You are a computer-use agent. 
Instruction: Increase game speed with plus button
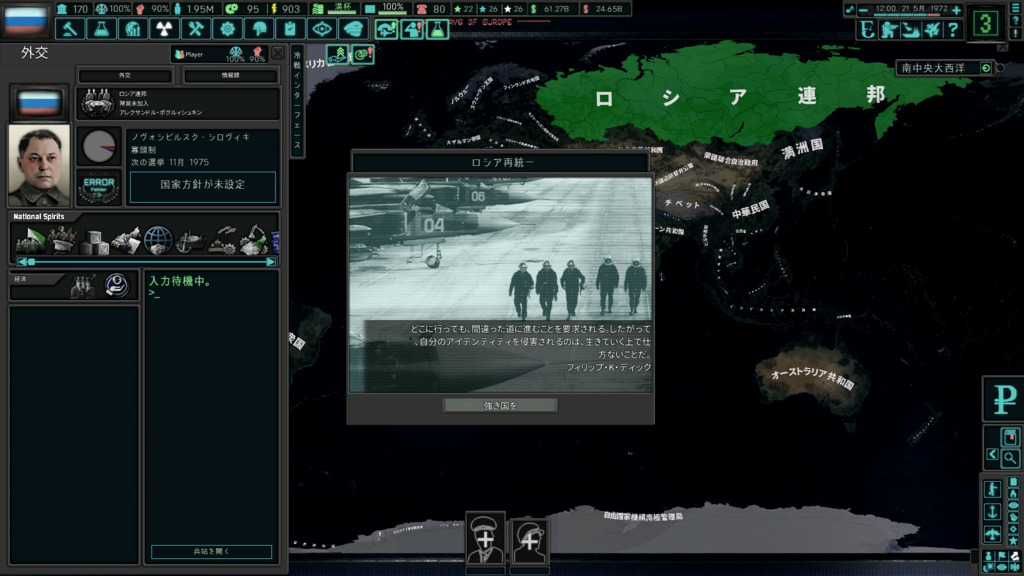(956, 10)
